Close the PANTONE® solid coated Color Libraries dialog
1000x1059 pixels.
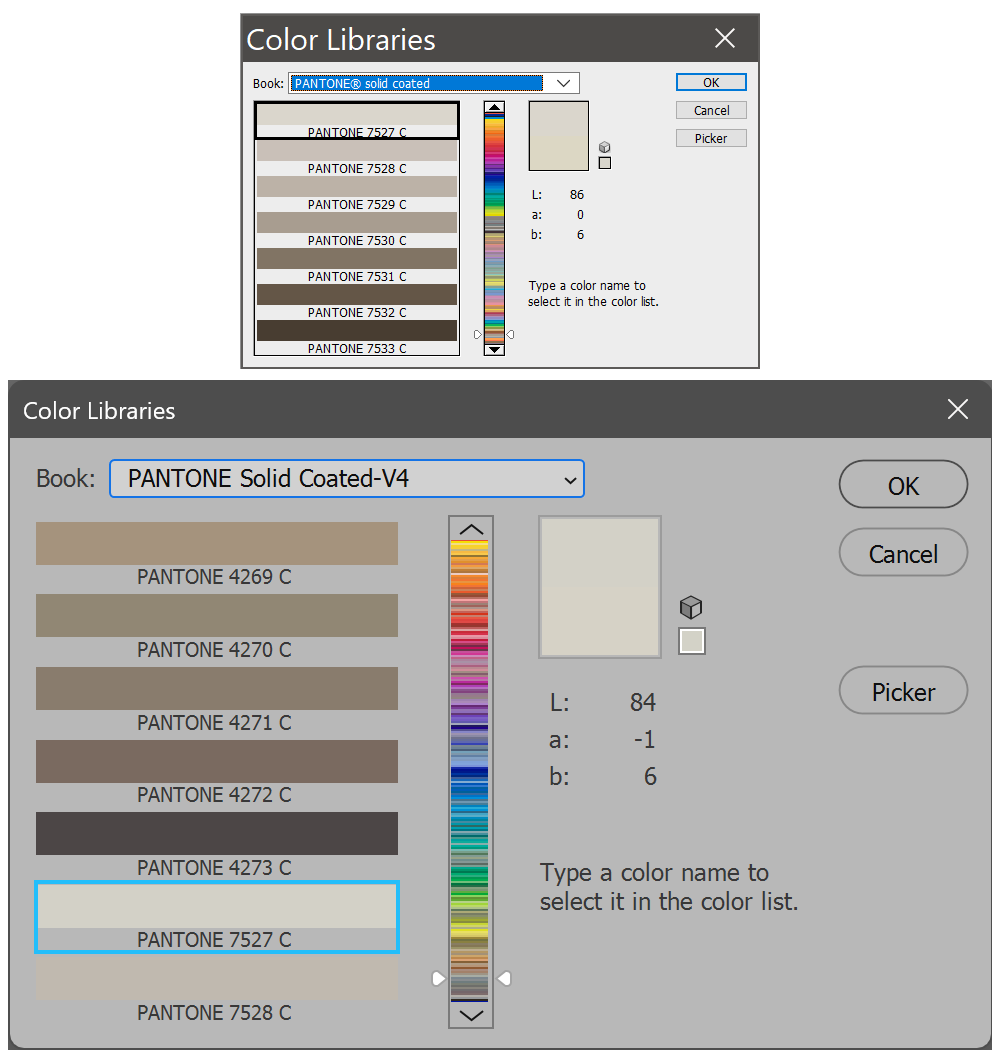point(725,38)
